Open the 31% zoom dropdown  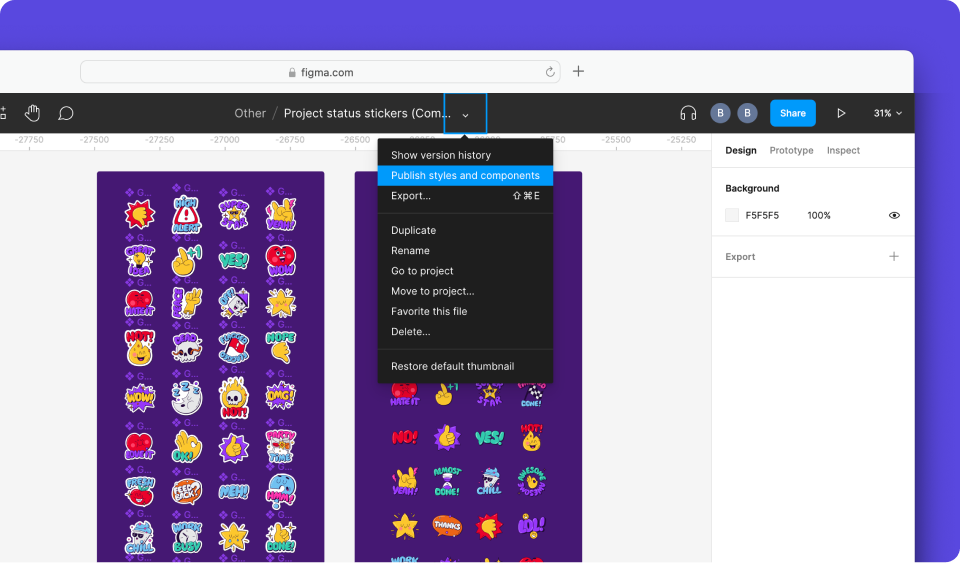(887, 113)
